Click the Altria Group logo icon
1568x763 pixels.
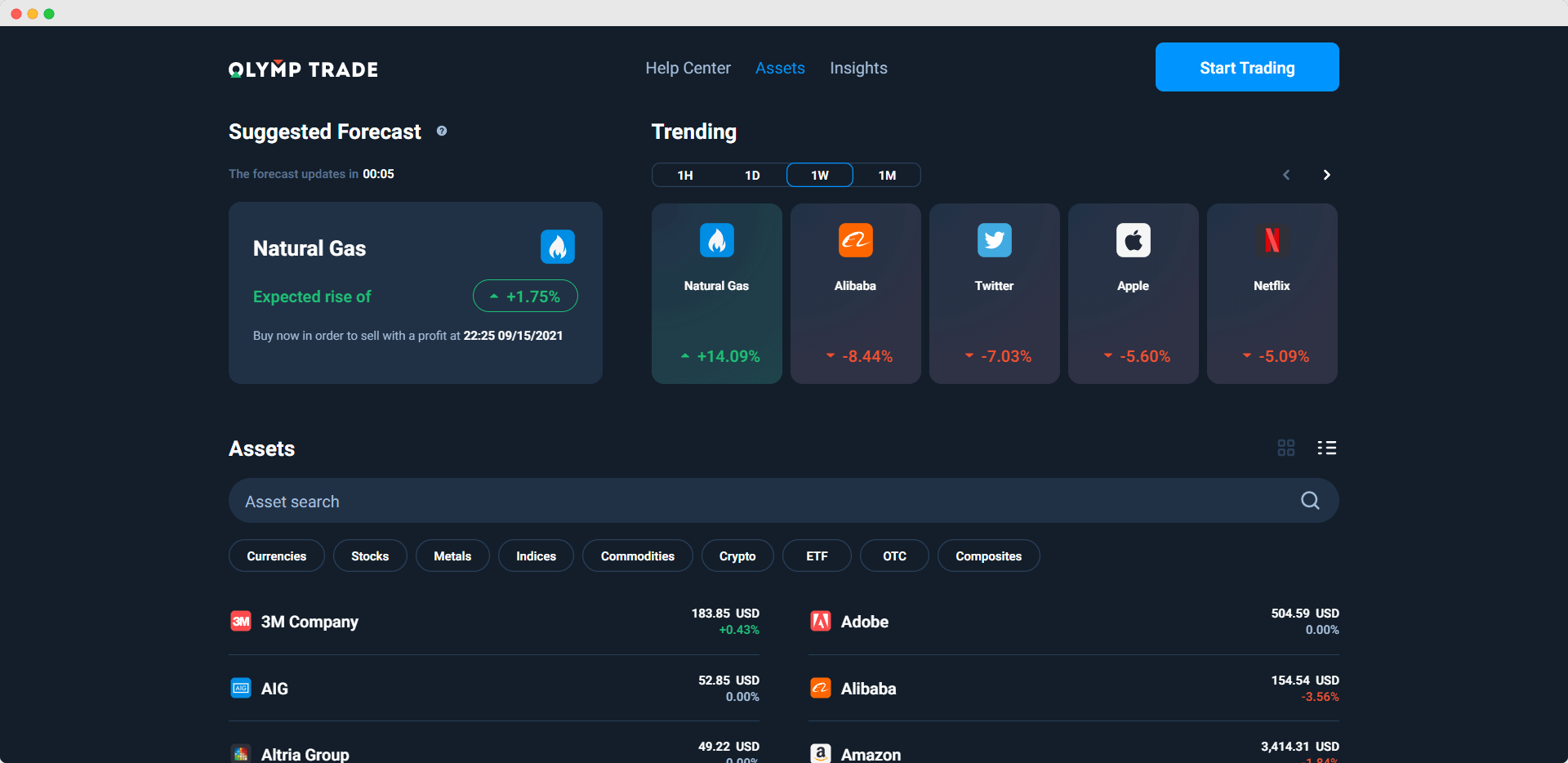click(x=241, y=753)
